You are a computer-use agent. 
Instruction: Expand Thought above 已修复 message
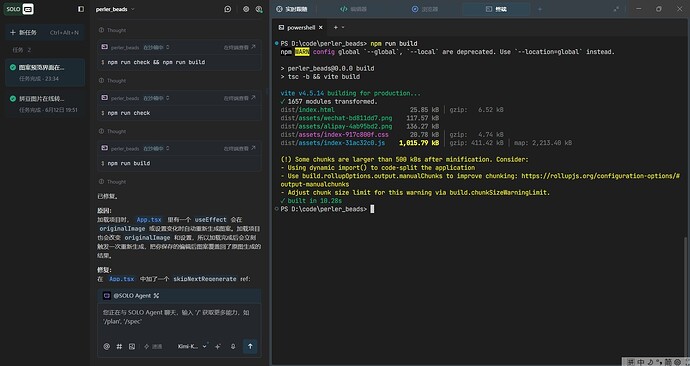[113, 182]
